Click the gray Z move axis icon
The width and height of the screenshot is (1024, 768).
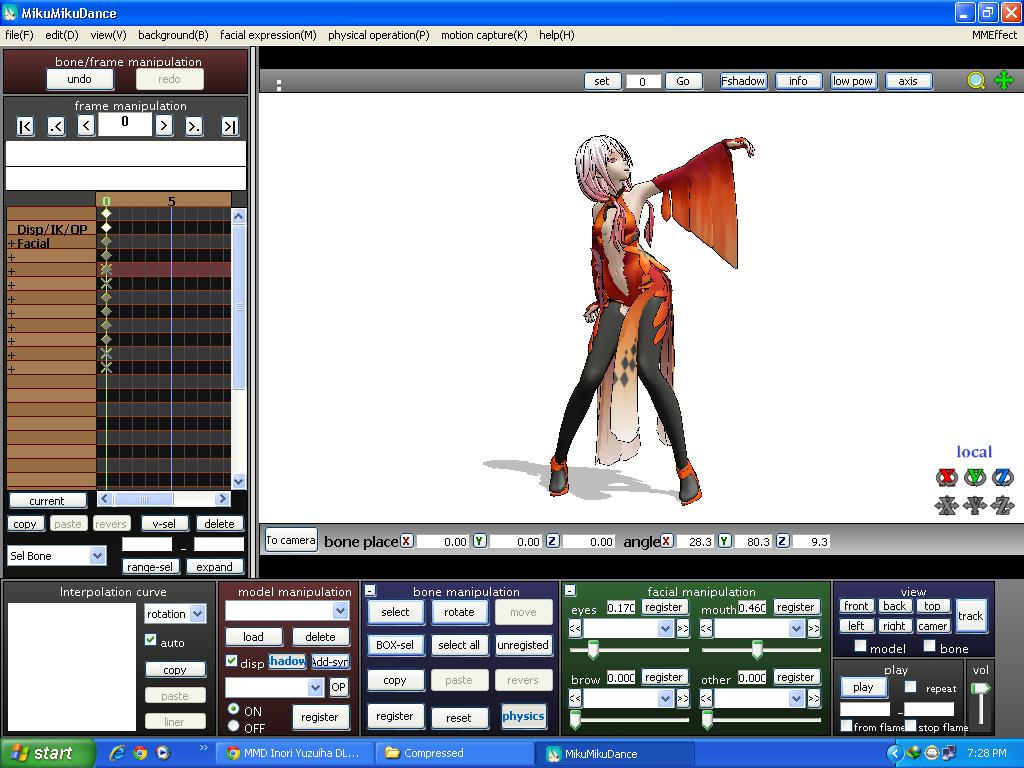[1002, 505]
